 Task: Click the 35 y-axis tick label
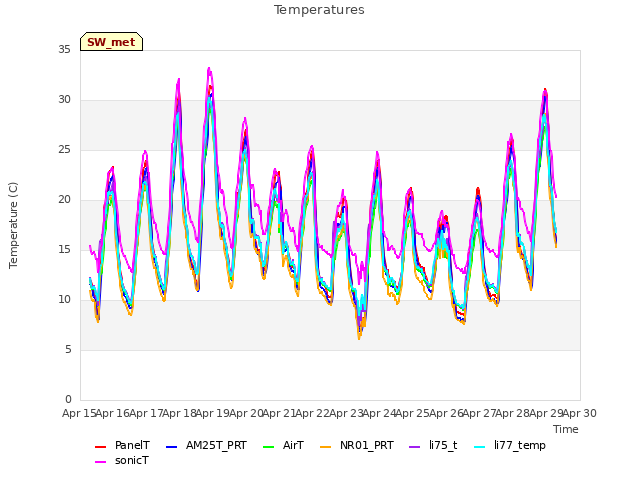64,50
